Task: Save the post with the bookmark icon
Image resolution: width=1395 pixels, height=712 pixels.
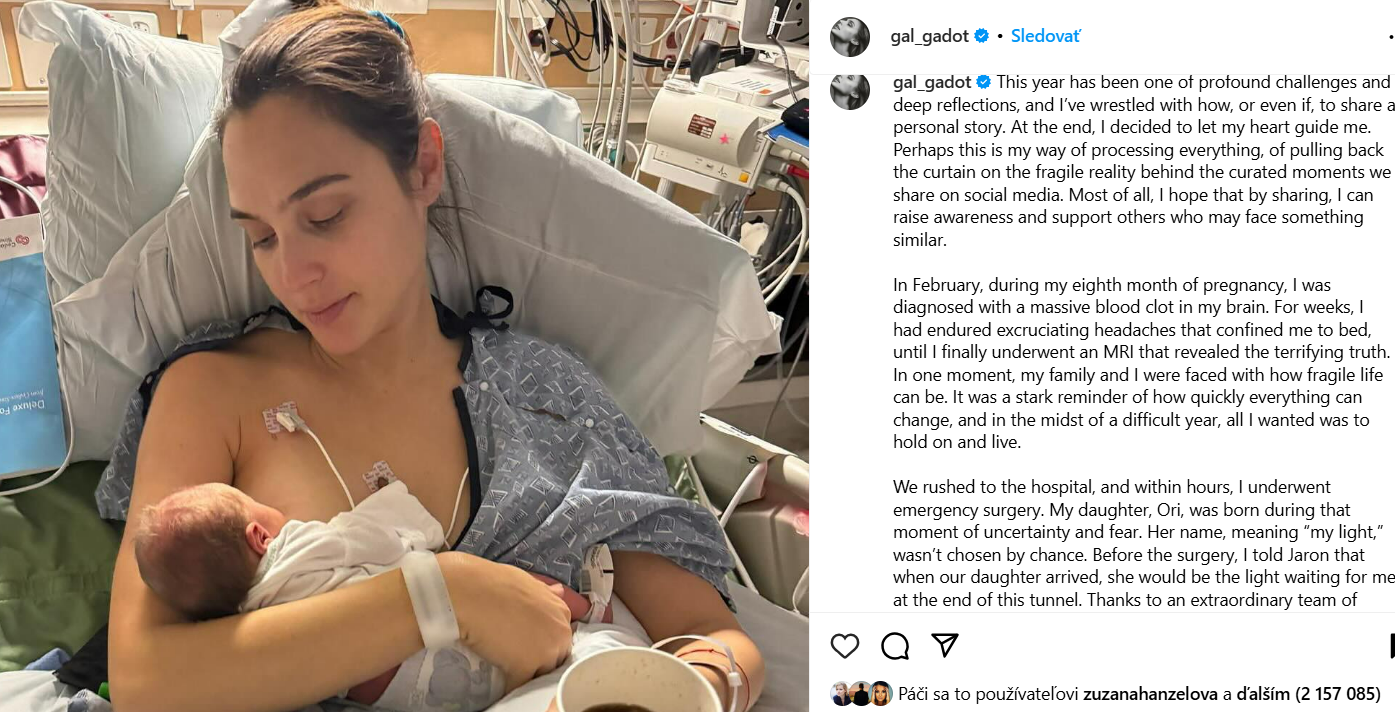Action: (1391, 646)
